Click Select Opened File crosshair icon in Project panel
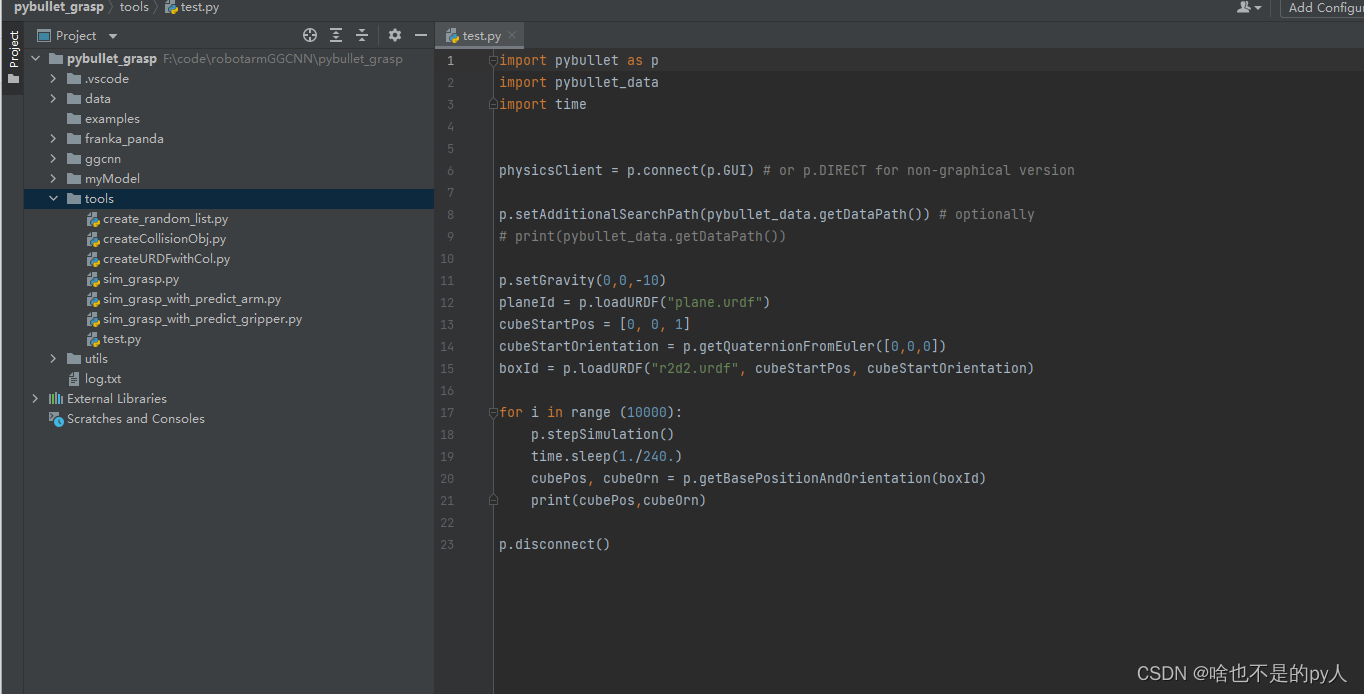 coord(309,34)
